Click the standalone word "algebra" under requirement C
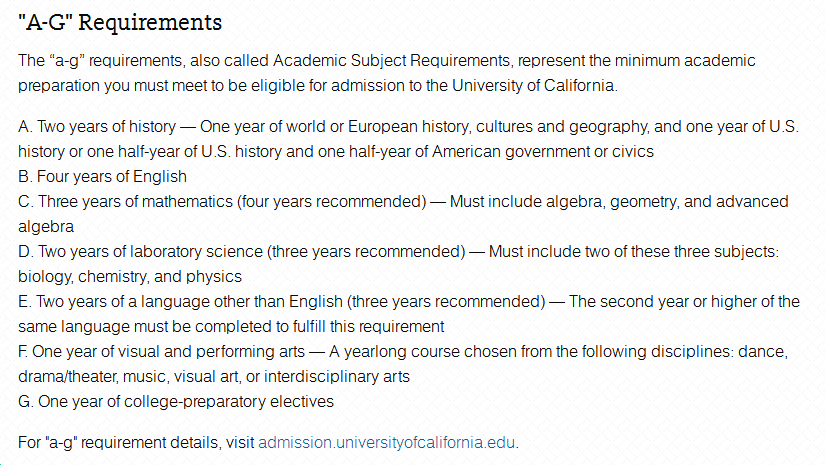The width and height of the screenshot is (826, 465). pyautogui.click(x=46, y=226)
